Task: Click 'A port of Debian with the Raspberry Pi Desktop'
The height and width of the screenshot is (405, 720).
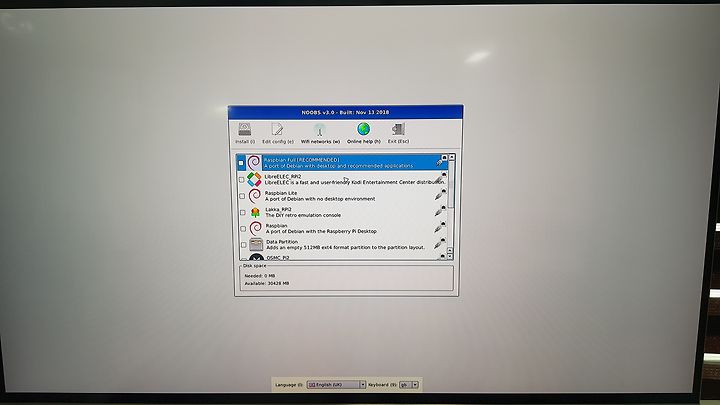Action: [321, 231]
